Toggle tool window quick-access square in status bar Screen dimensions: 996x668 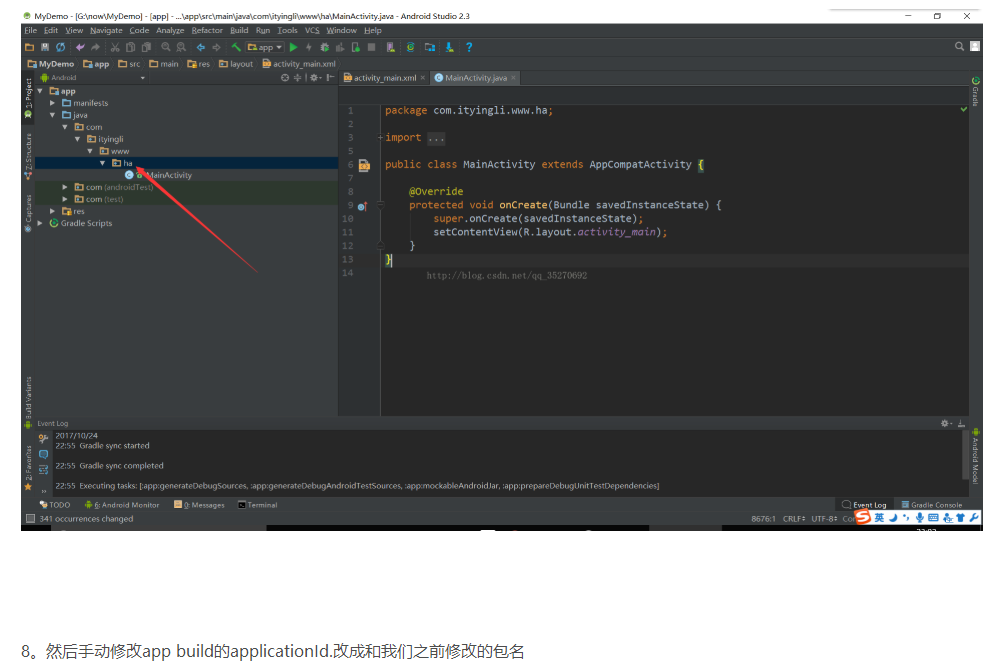[x=30, y=519]
